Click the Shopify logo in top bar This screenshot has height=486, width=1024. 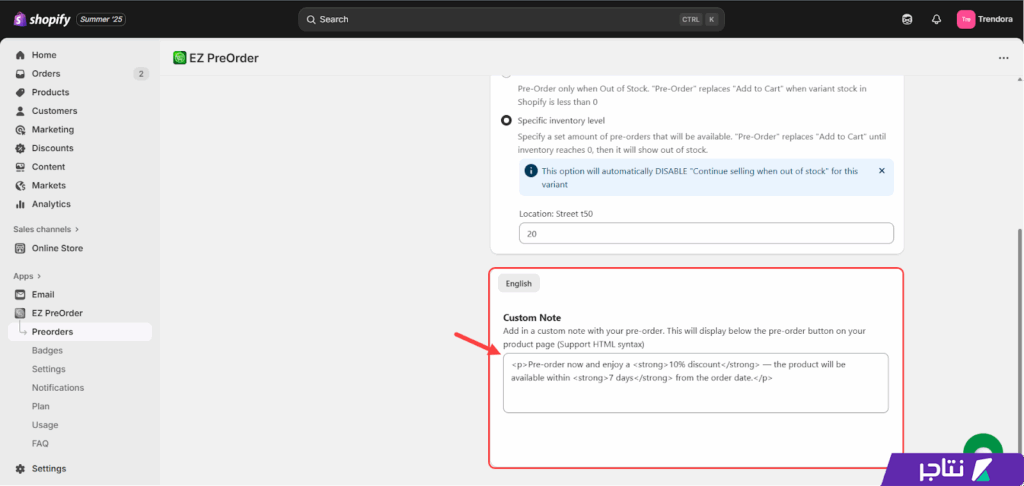[40, 19]
